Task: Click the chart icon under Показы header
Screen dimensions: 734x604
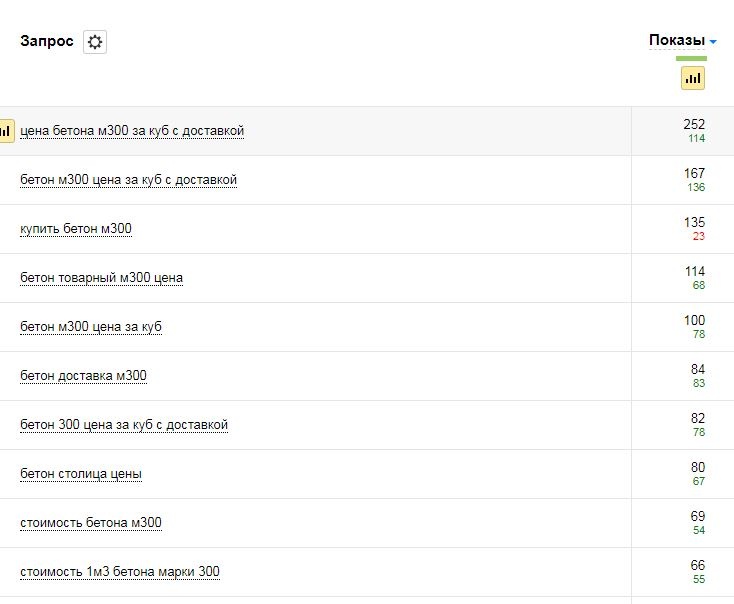Action: 693,78
